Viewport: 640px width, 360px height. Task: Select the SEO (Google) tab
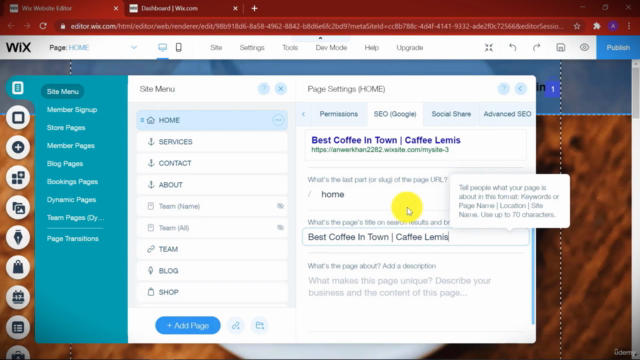395,114
